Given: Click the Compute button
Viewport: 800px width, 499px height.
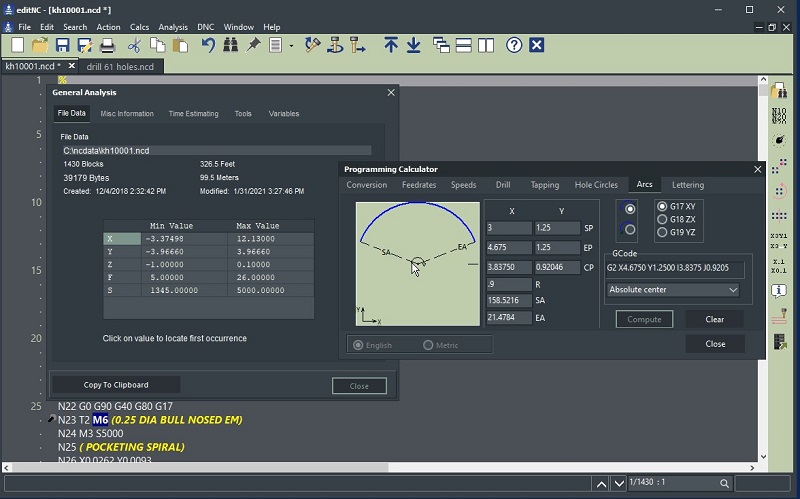Looking at the screenshot, I should pyautogui.click(x=644, y=319).
